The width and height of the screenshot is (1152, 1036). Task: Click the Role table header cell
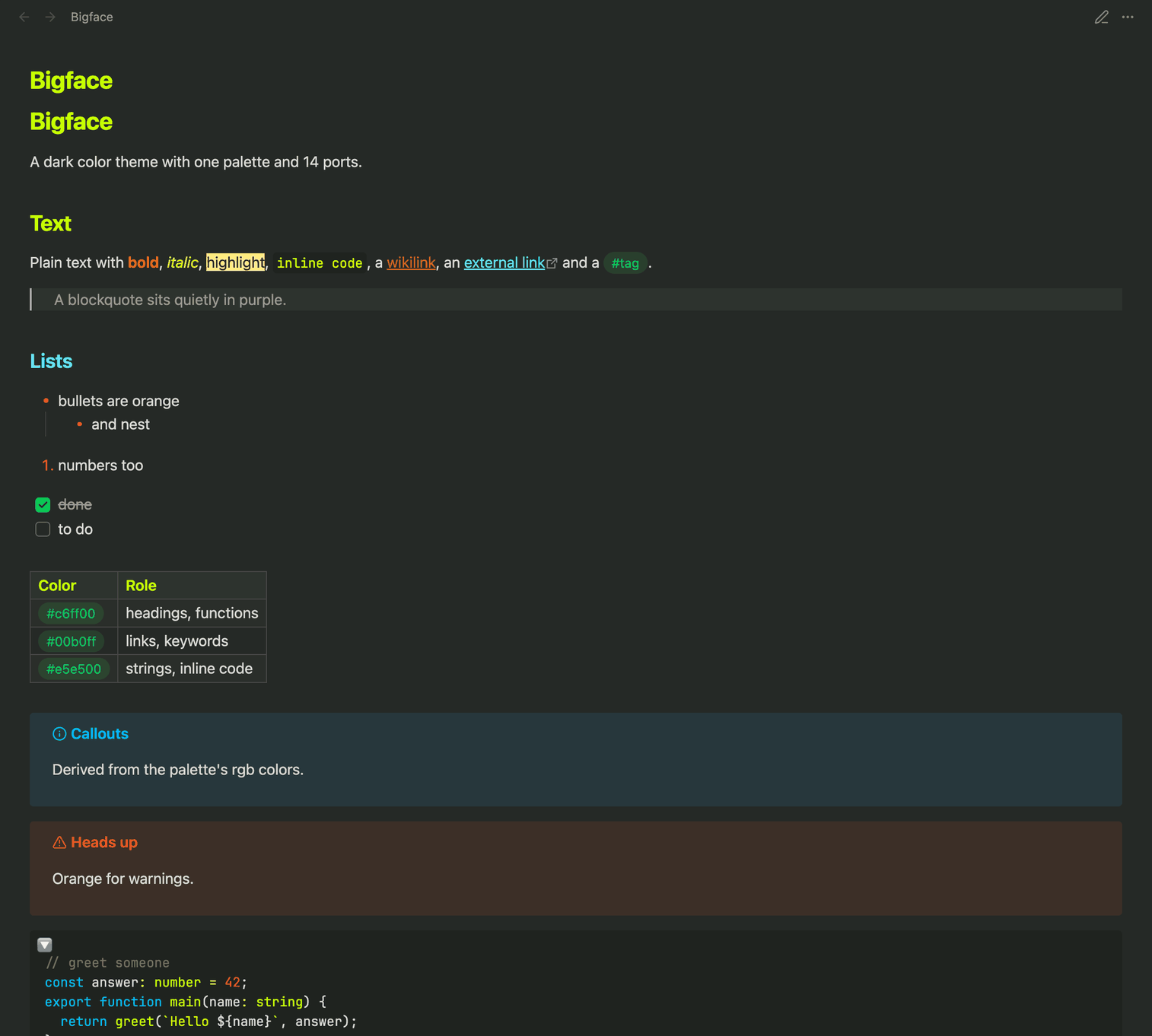(192, 586)
